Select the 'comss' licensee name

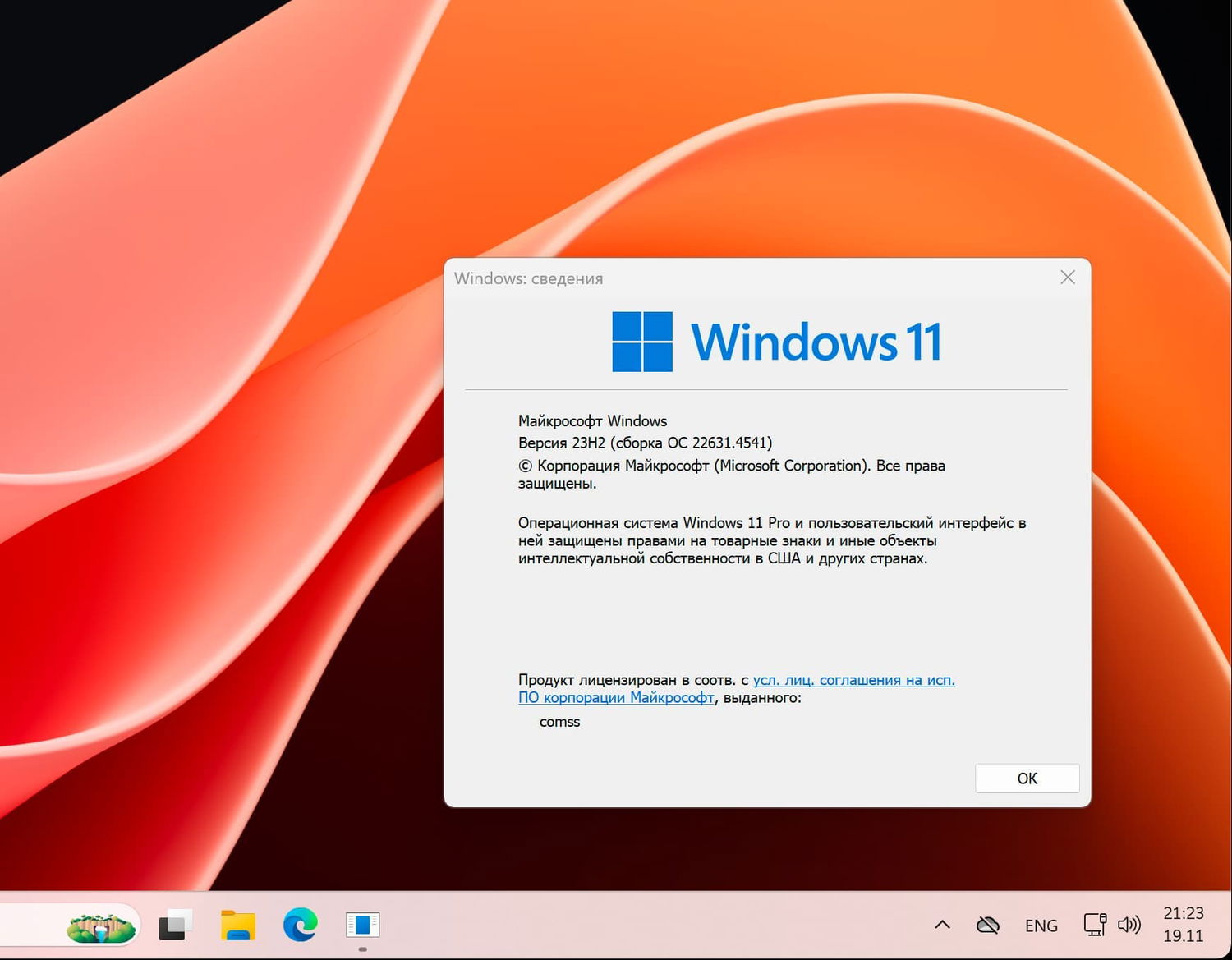(559, 722)
